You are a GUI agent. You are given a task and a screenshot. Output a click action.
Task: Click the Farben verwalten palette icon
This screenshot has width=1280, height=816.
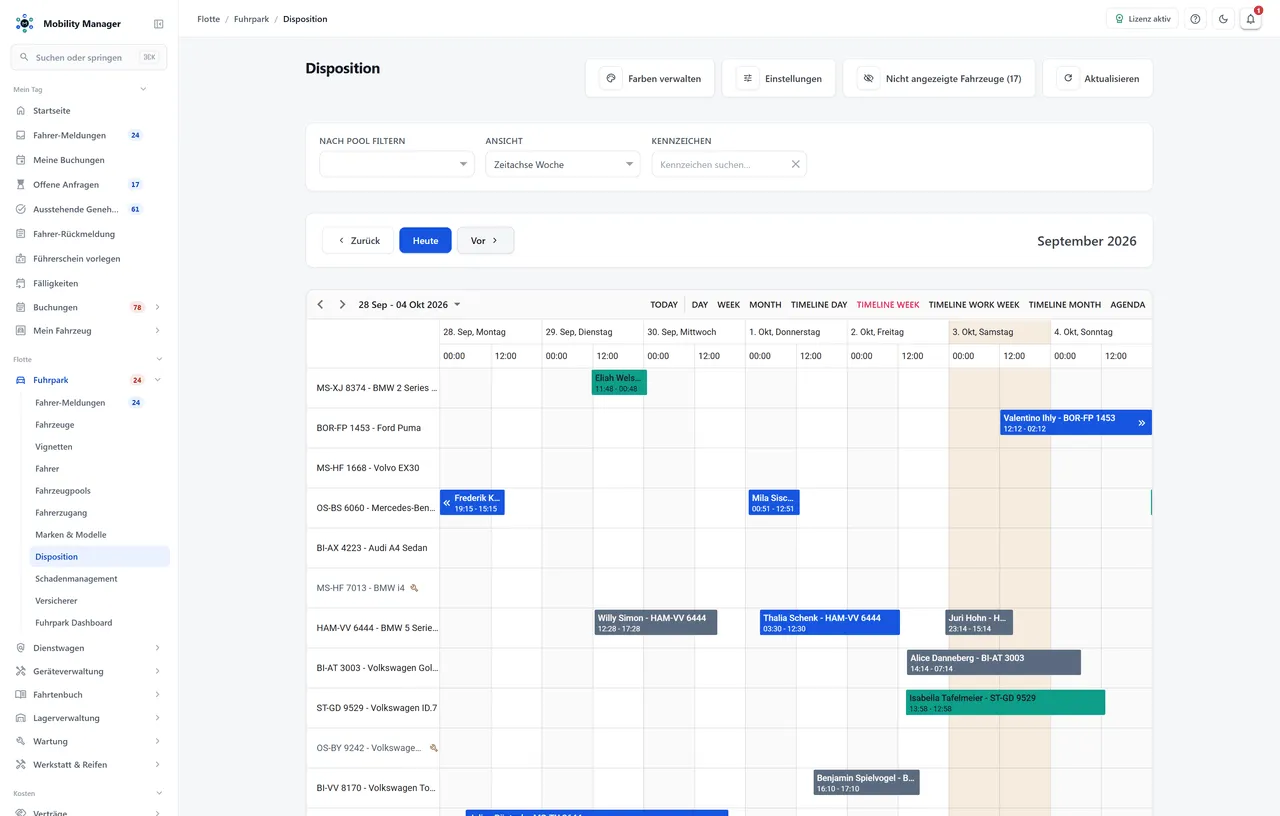point(611,78)
